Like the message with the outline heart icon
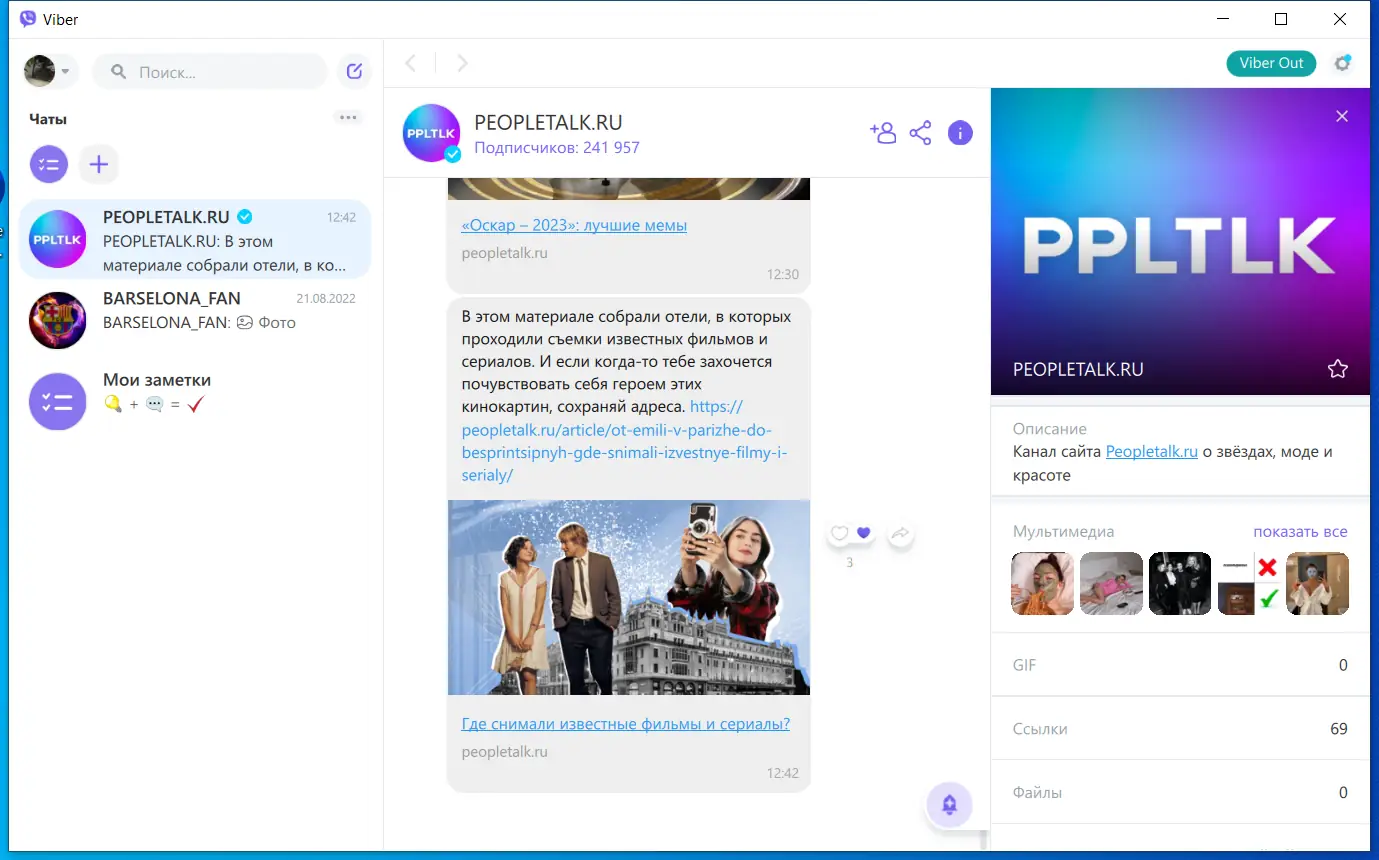This screenshot has height=860, width=1379. click(x=840, y=533)
